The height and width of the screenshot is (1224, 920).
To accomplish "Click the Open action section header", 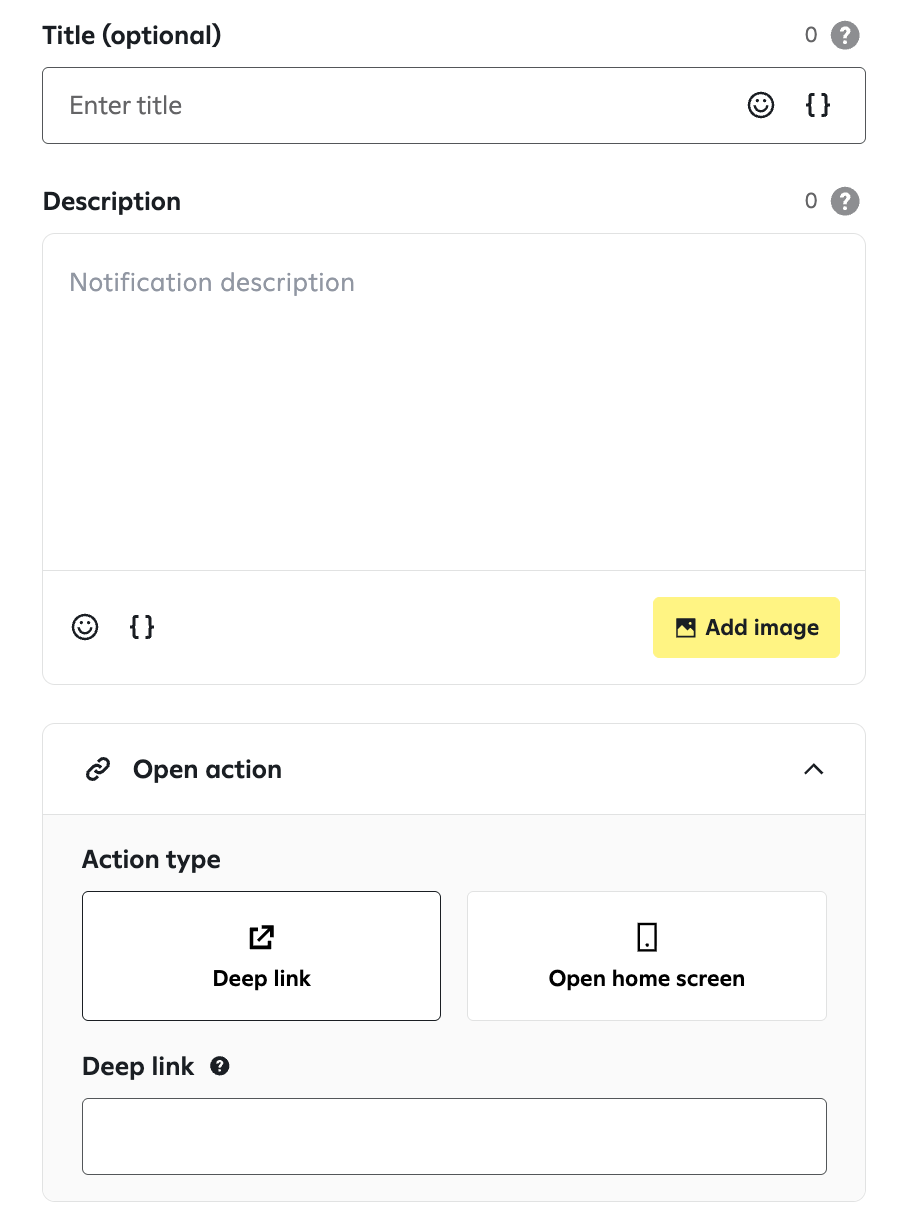I will tap(454, 770).
